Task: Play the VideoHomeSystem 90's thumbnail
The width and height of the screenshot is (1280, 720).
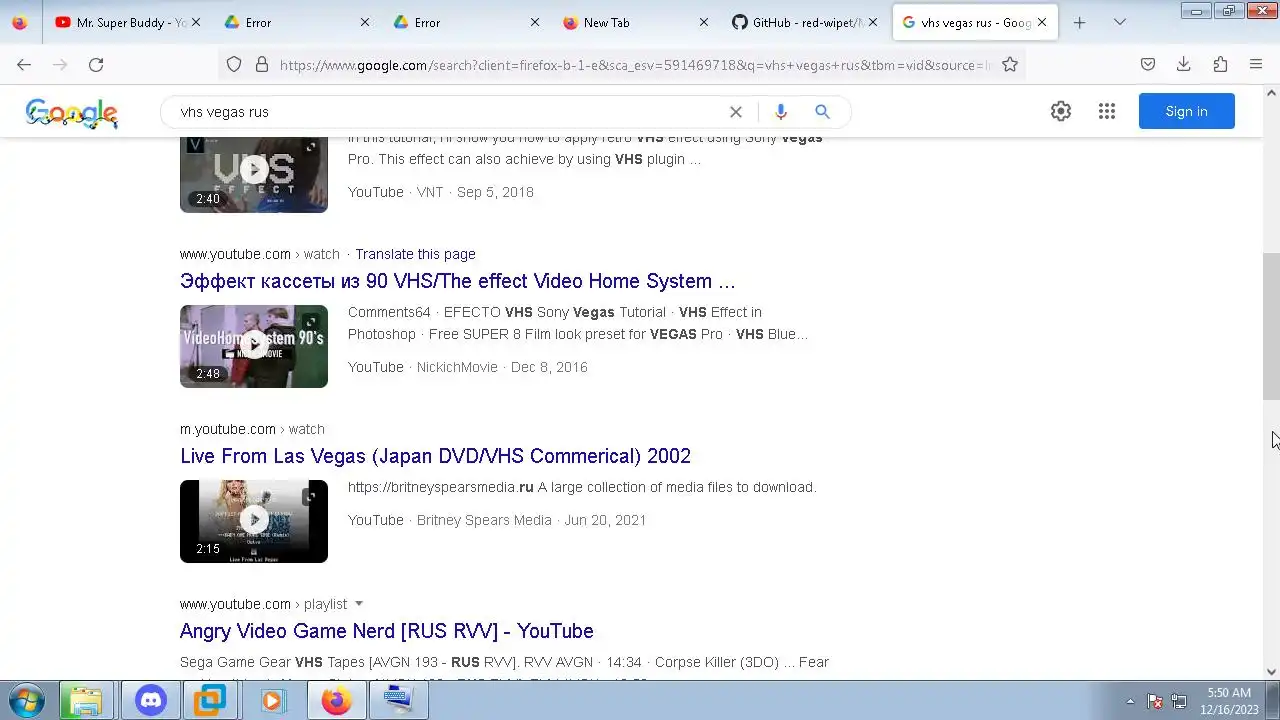Action: (254, 346)
